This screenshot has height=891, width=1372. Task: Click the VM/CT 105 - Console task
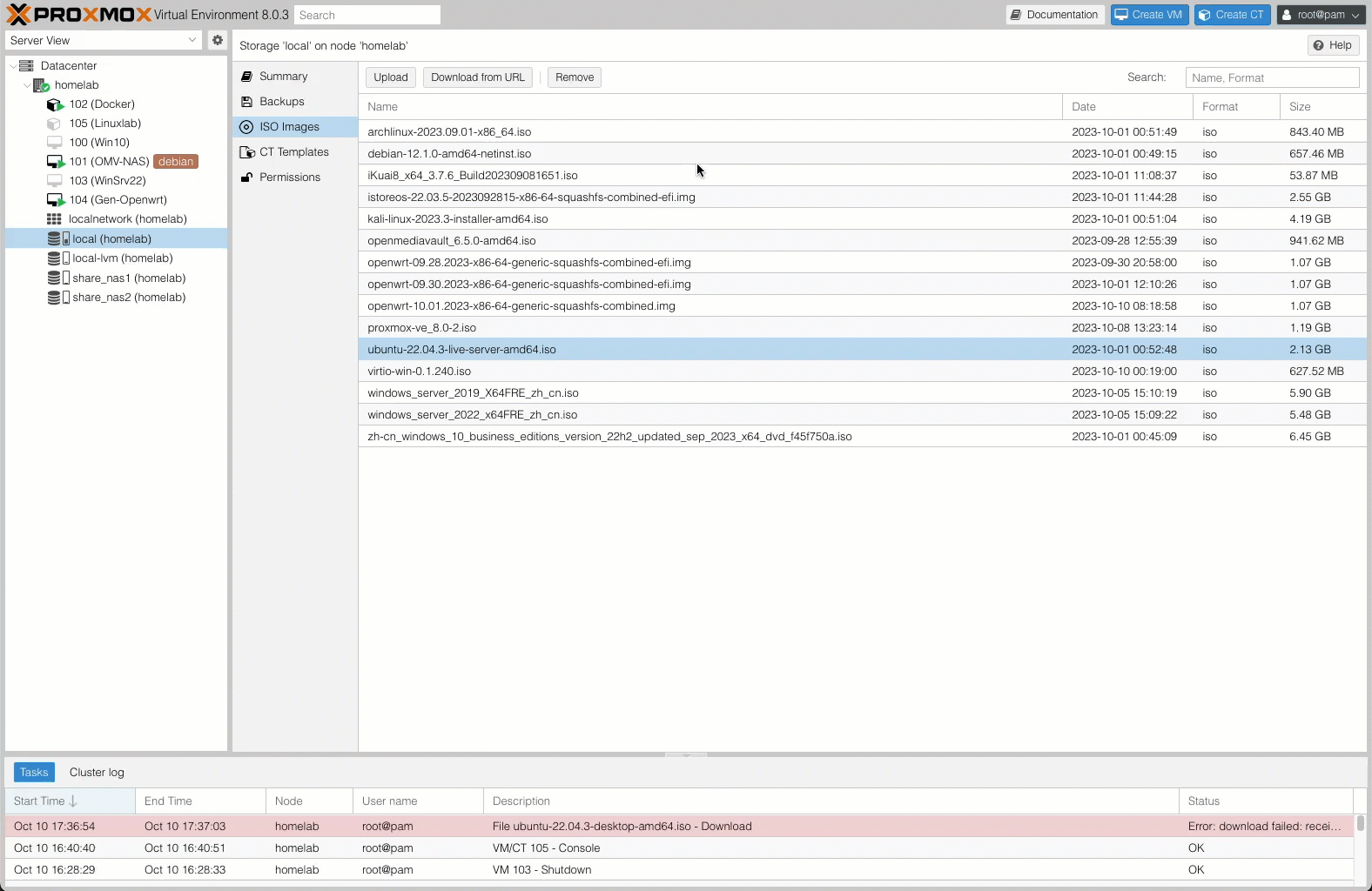point(679,848)
